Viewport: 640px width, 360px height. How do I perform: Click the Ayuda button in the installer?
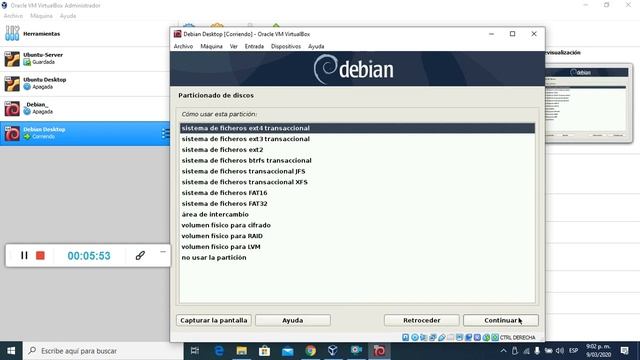coord(293,320)
